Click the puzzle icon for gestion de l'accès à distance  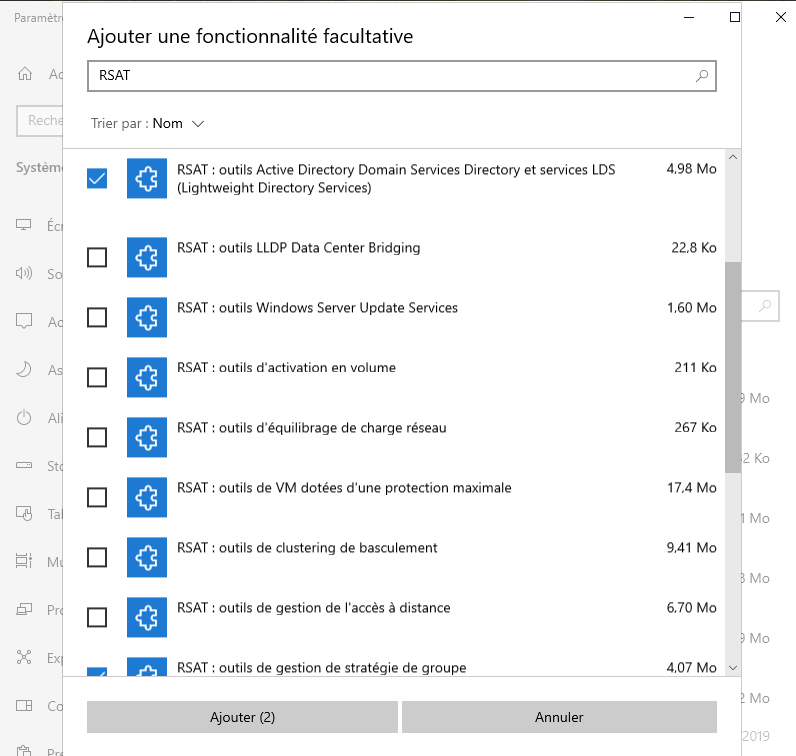click(x=147, y=617)
